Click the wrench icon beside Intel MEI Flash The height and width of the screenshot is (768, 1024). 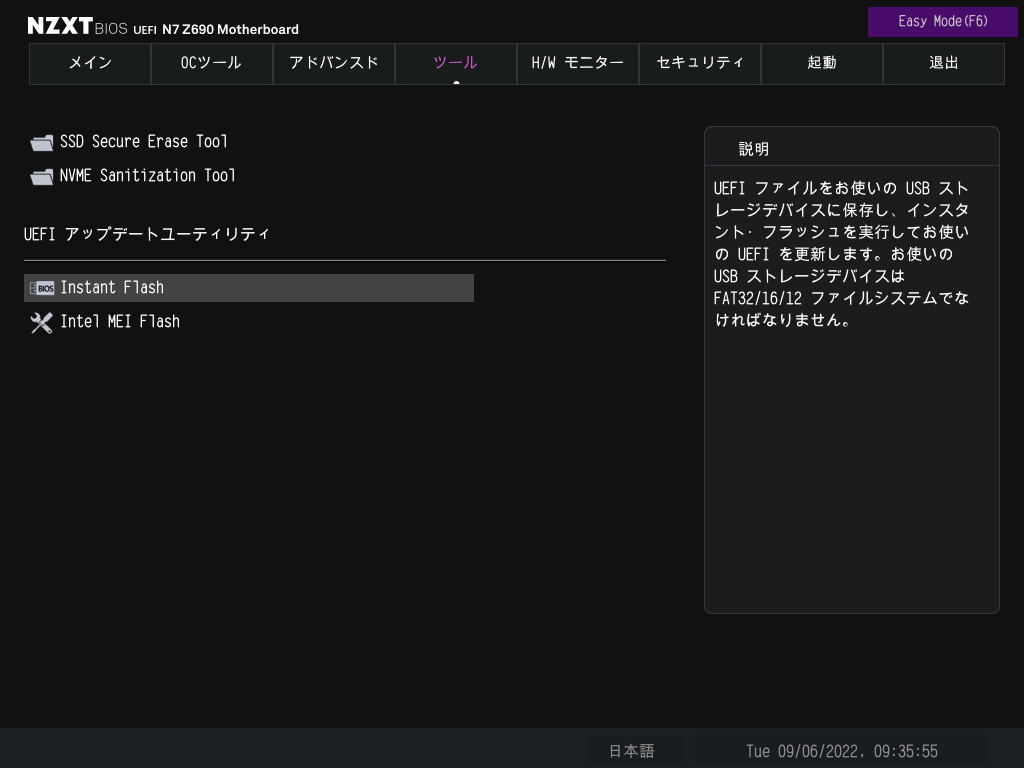[42, 322]
